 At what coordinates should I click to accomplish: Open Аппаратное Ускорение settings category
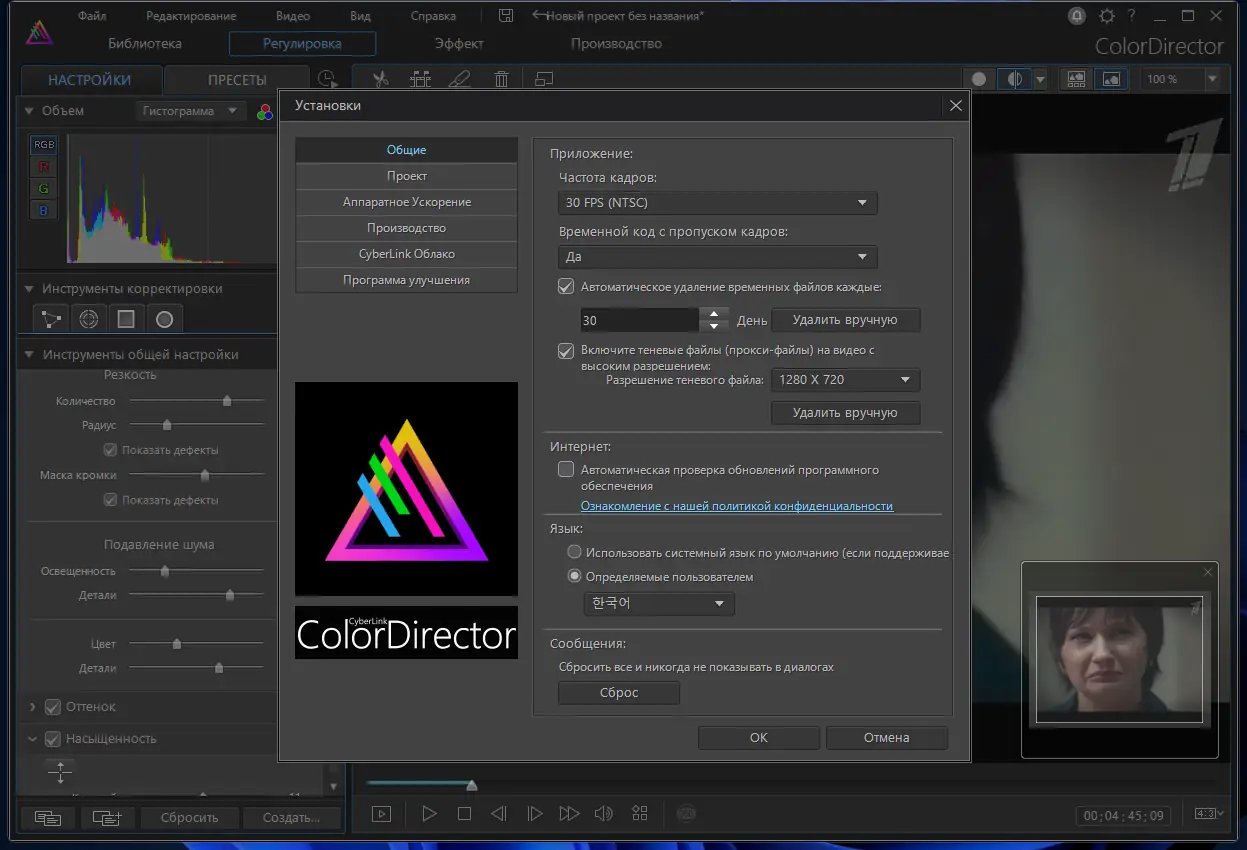(x=406, y=202)
